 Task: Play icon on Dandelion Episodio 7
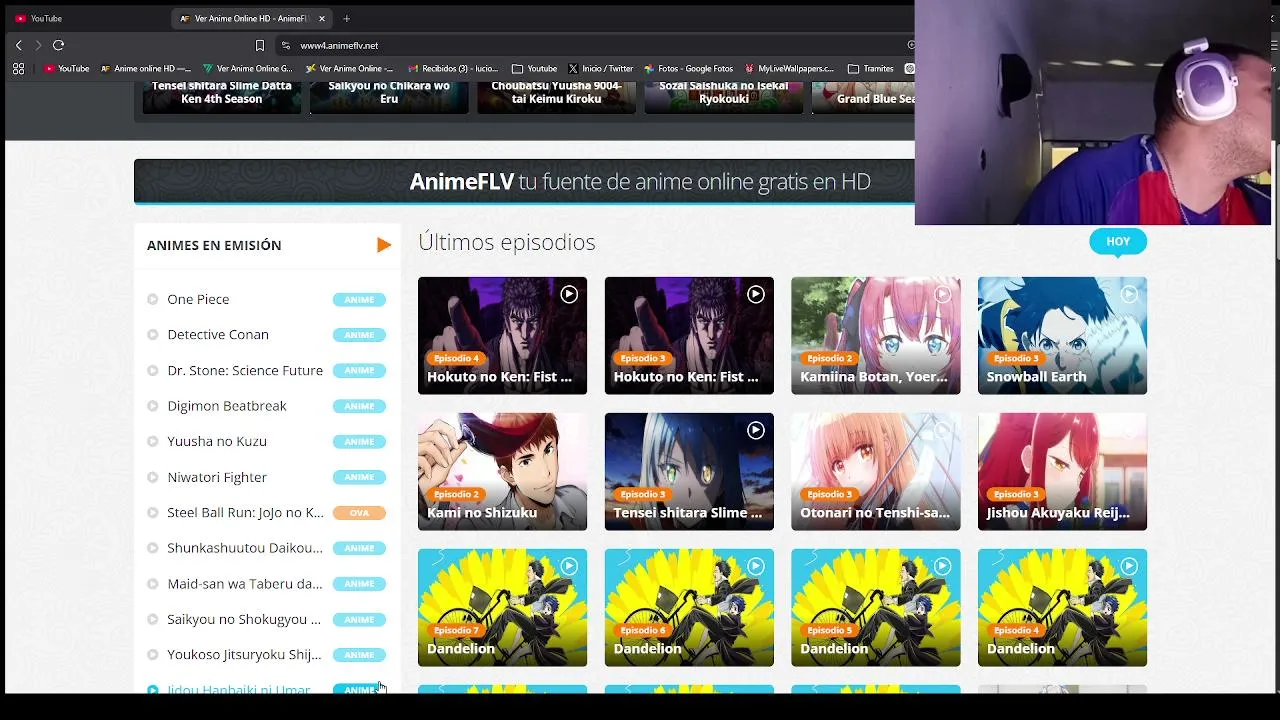click(569, 566)
